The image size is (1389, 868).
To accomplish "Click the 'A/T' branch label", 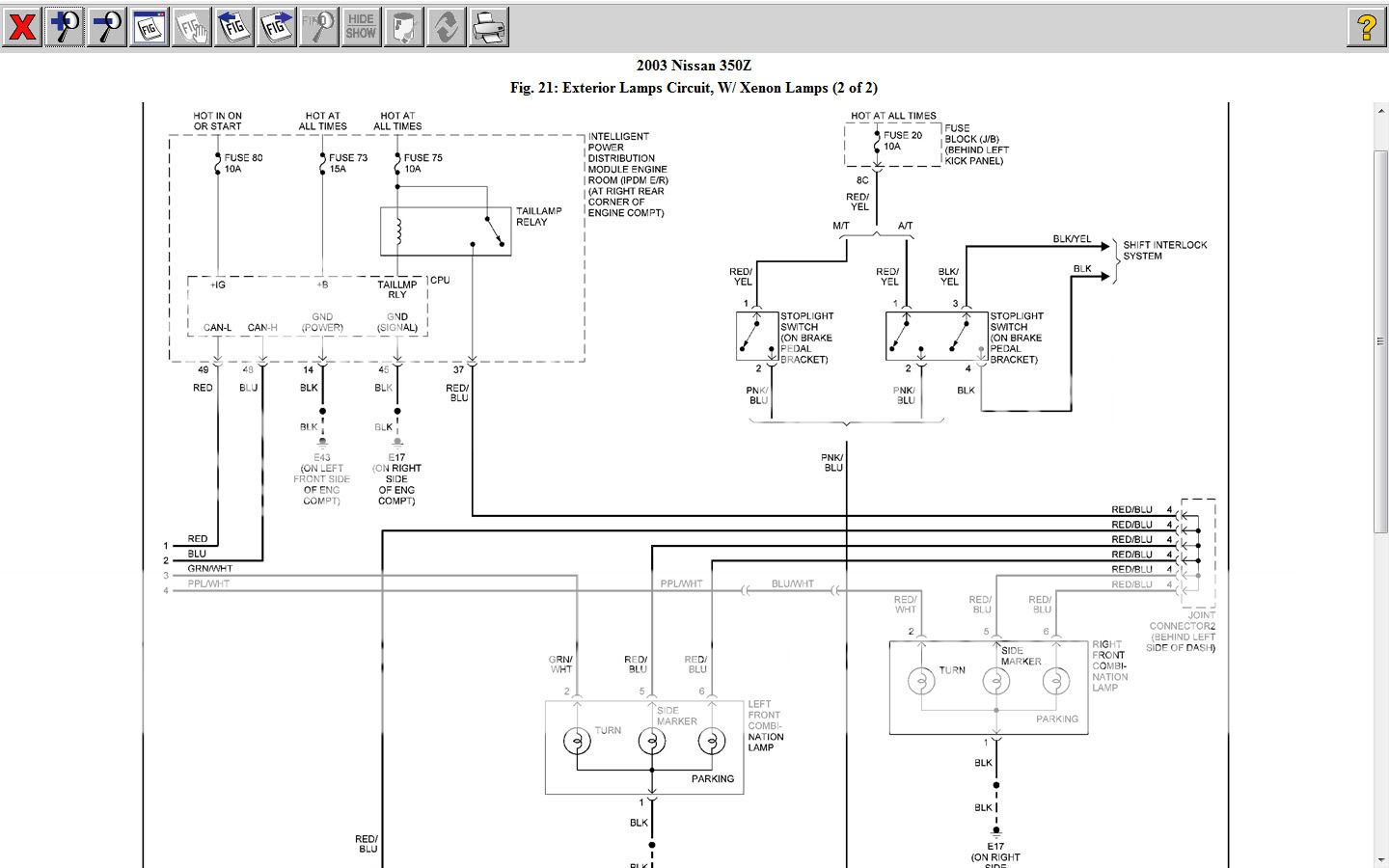I will pos(905,226).
